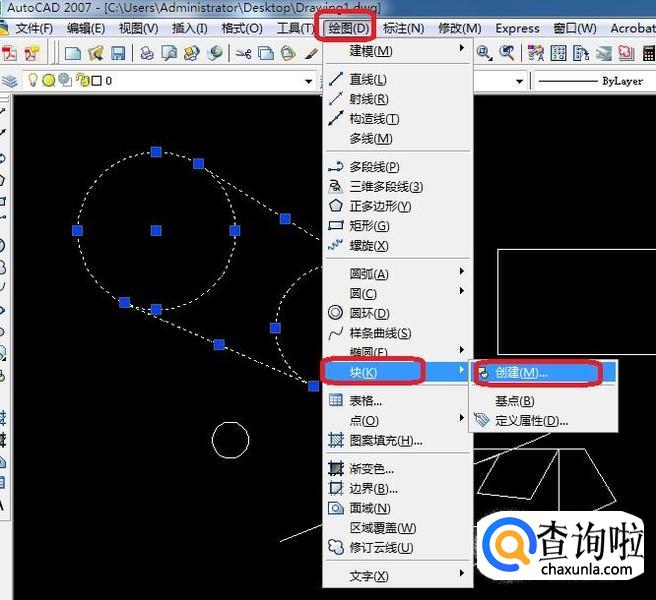
Task: Open the Sheet Set Manager icon
Action: pyautogui.click(x=603, y=53)
